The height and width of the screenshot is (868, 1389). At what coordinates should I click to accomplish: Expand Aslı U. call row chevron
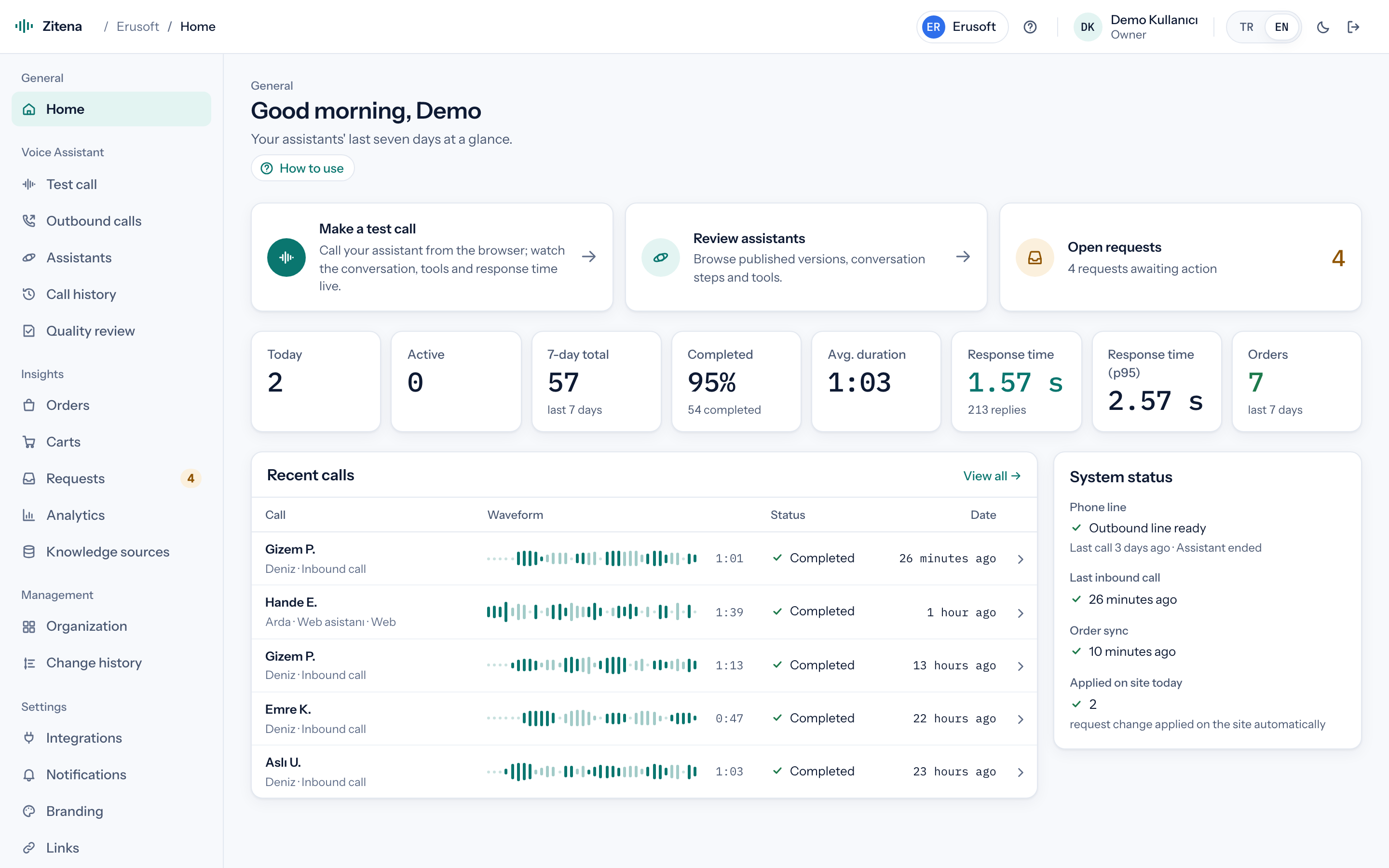click(x=1021, y=772)
